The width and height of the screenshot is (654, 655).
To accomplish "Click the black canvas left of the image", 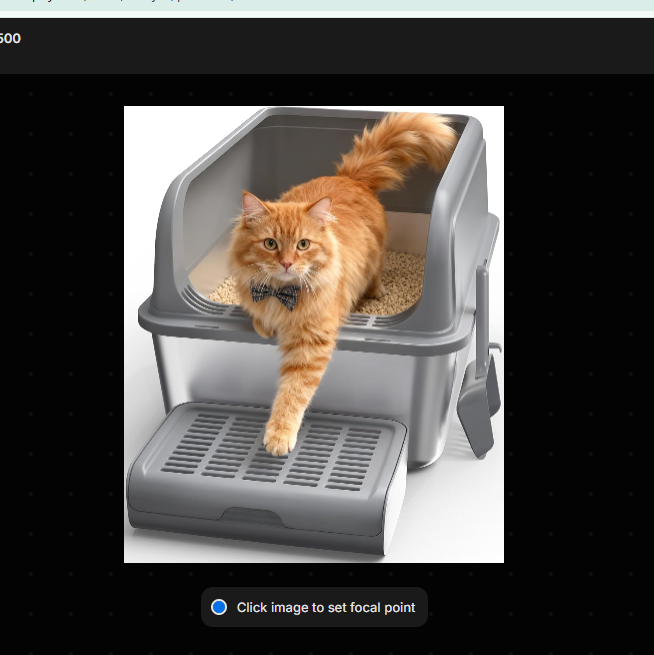I will click(60, 330).
